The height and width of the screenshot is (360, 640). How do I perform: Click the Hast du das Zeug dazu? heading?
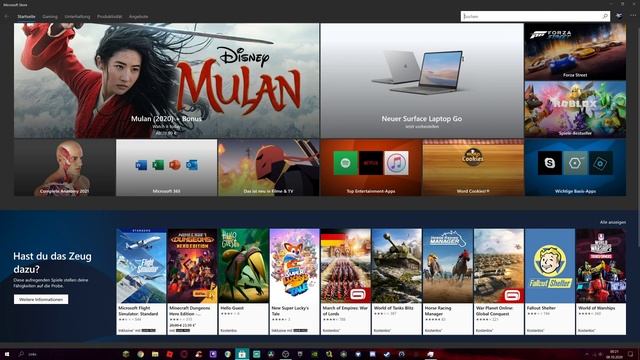[x=52, y=262]
